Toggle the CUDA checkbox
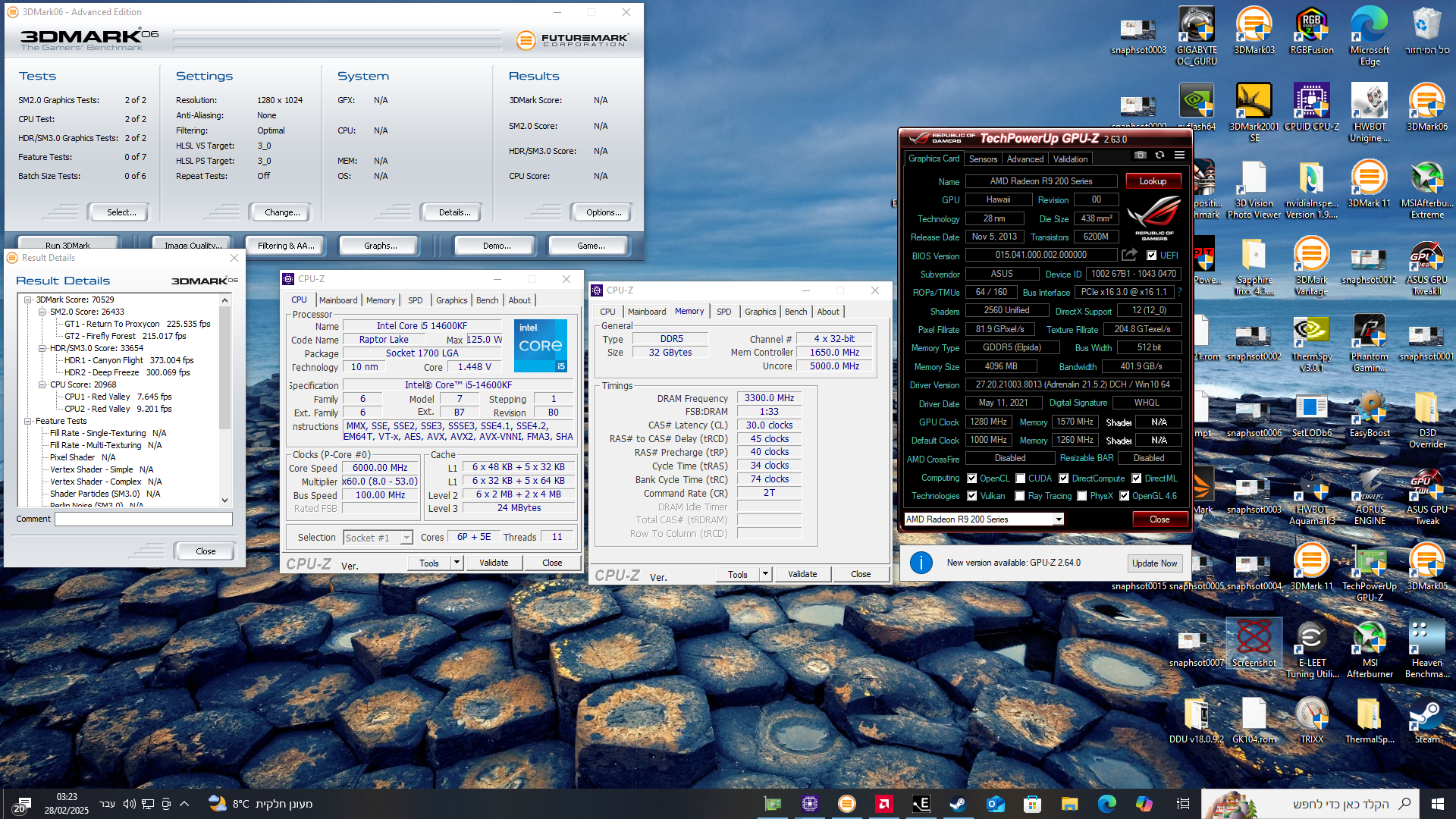This screenshot has width=1456, height=819. 1021,479
